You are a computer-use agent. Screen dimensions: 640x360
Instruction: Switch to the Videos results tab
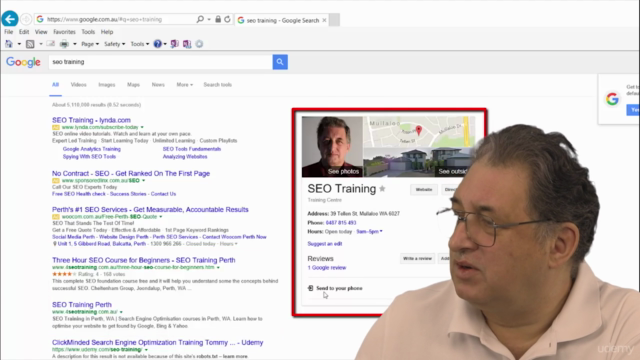coord(78,84)
